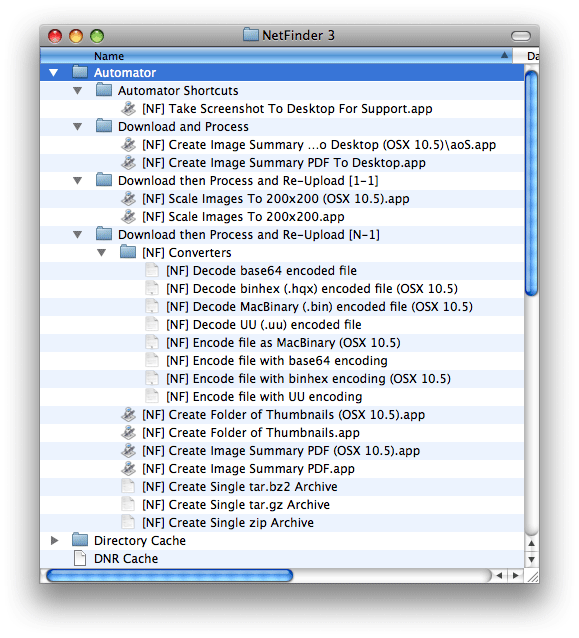Click the Create Folder of Thumbnails.app icon
This screenshot has width=579, height=638.
click(128, 432)
